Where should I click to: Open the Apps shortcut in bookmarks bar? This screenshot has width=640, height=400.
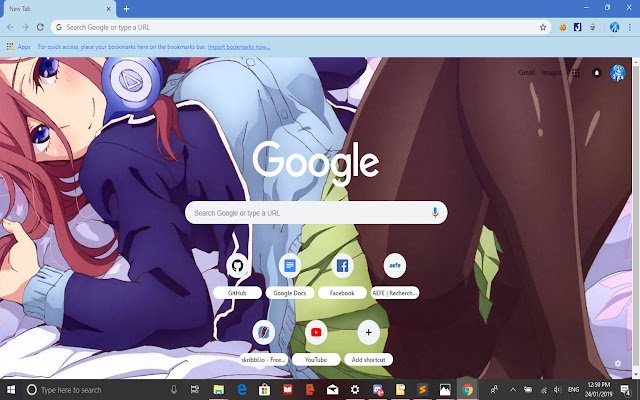pos(18,47)
